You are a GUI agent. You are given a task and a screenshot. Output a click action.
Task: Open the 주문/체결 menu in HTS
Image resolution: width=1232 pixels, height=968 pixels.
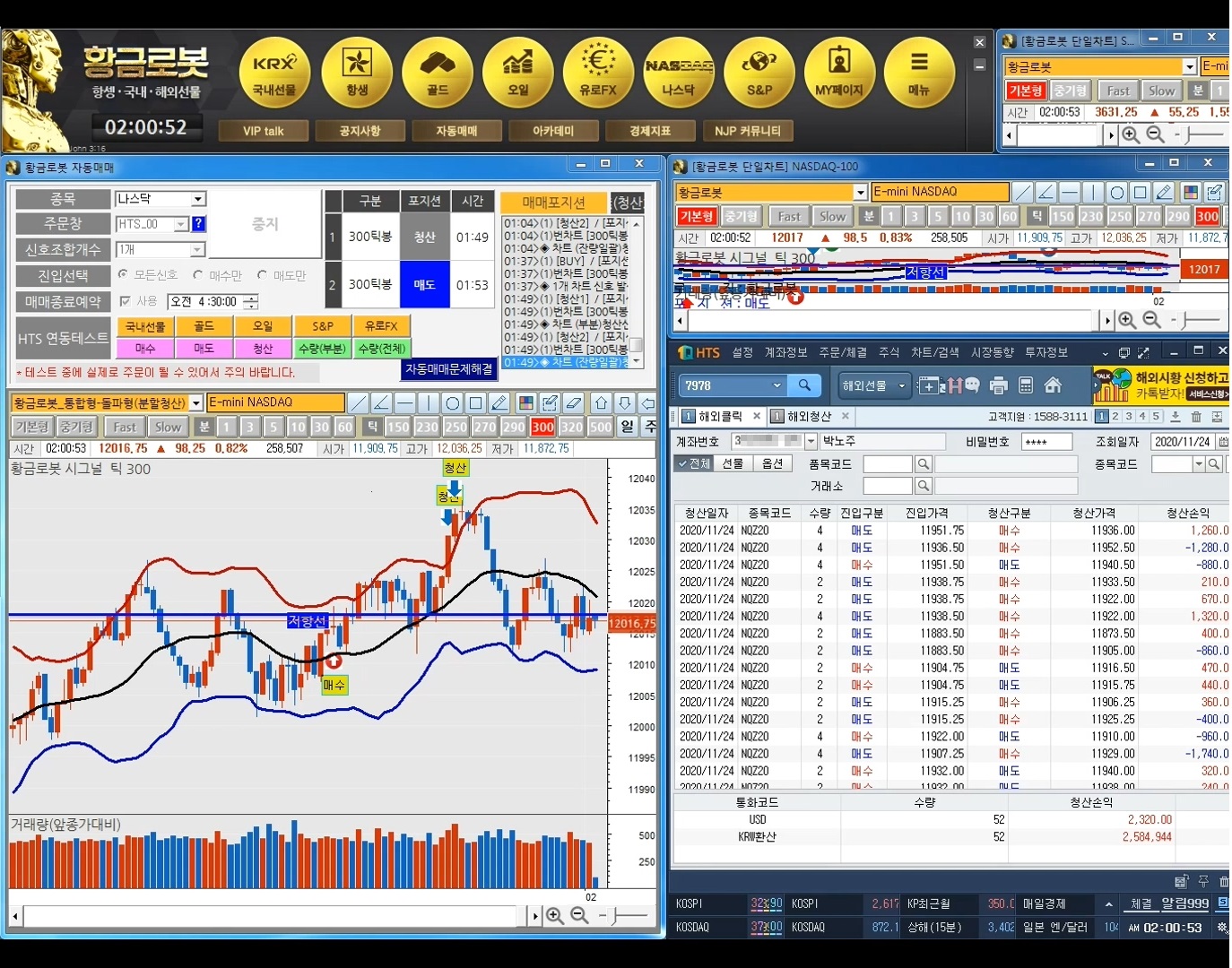coord(842,352)
